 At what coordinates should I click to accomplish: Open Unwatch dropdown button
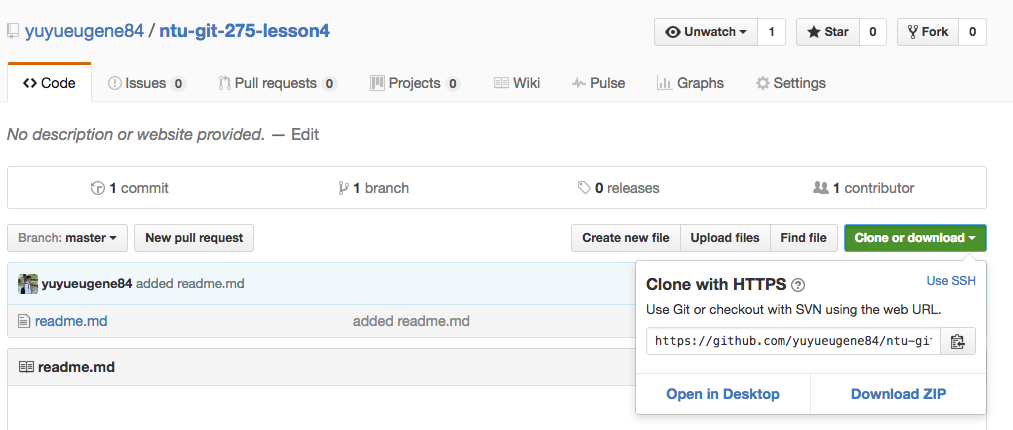click(706, 32)
